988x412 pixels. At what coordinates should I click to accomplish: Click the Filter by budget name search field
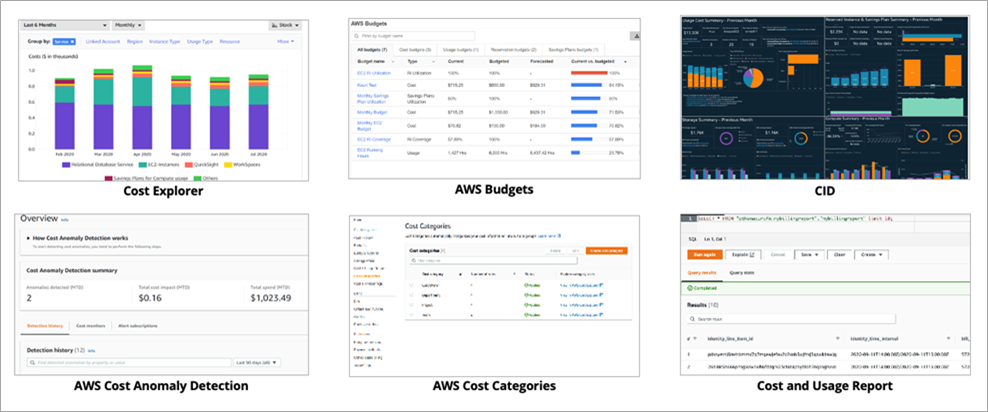pos(413,37)
